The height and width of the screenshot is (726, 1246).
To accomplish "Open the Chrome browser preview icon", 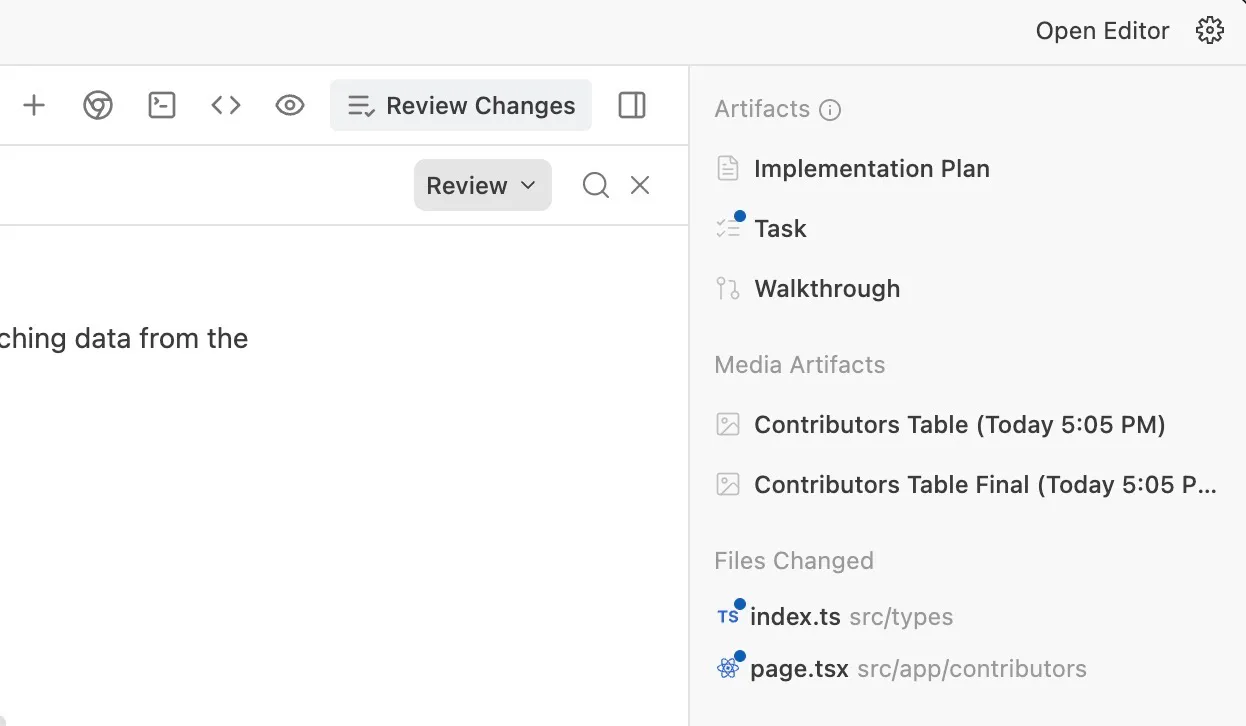I will point(97,104).
